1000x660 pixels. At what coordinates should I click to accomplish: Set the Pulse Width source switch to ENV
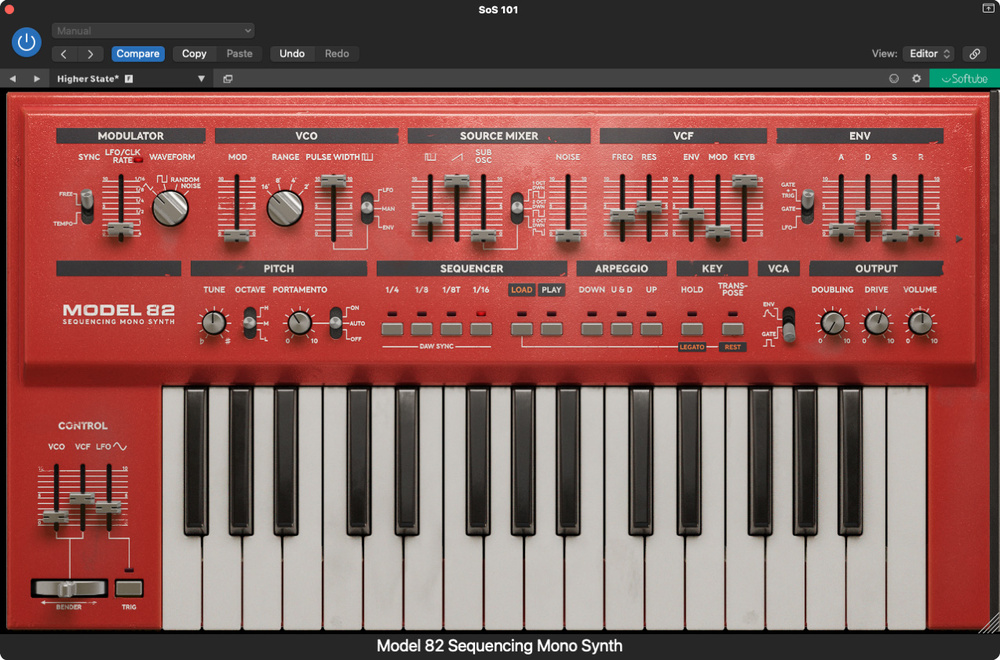click(x=367, y=218)
